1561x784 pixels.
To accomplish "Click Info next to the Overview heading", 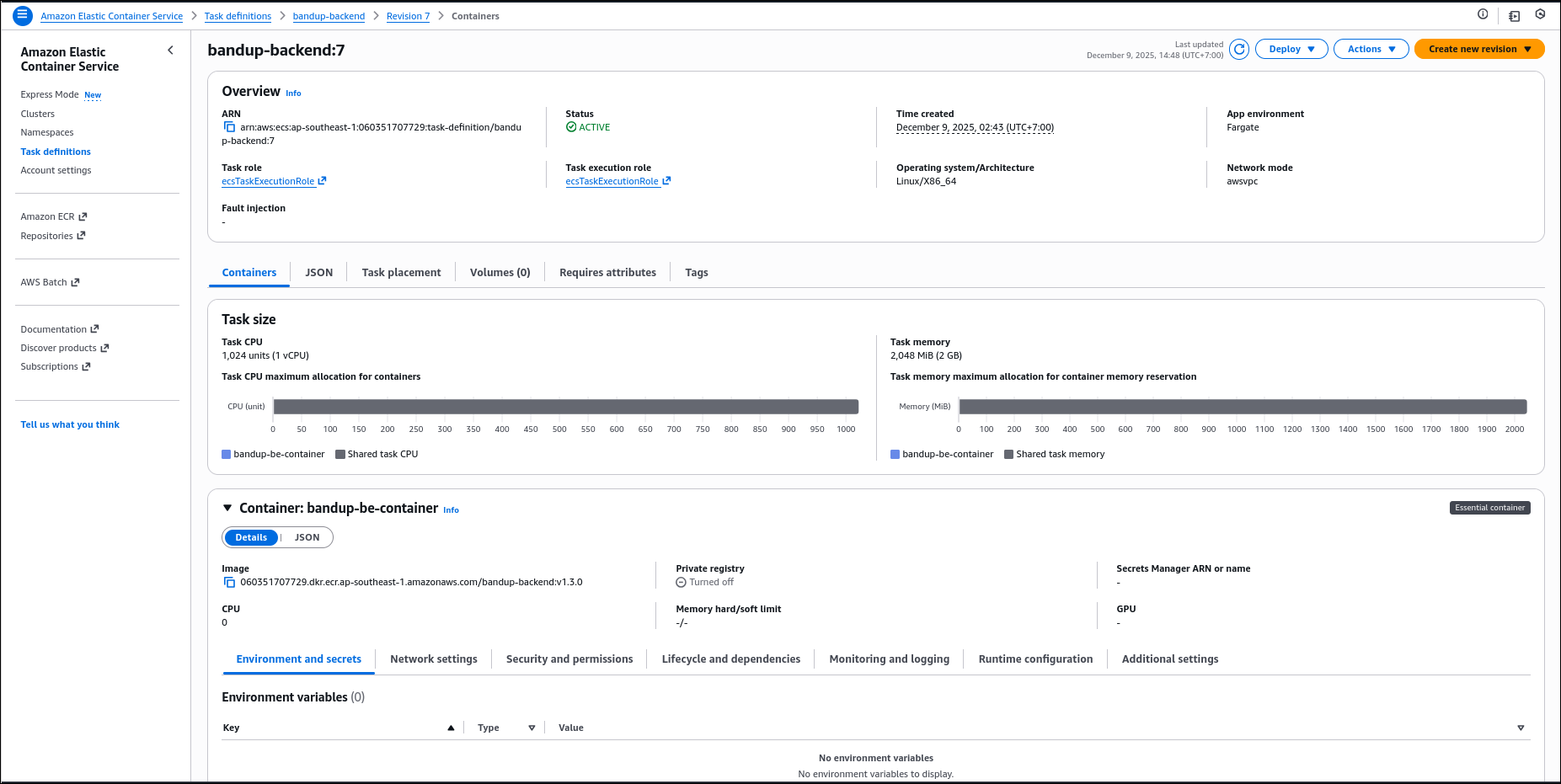I will pos(293,93).
